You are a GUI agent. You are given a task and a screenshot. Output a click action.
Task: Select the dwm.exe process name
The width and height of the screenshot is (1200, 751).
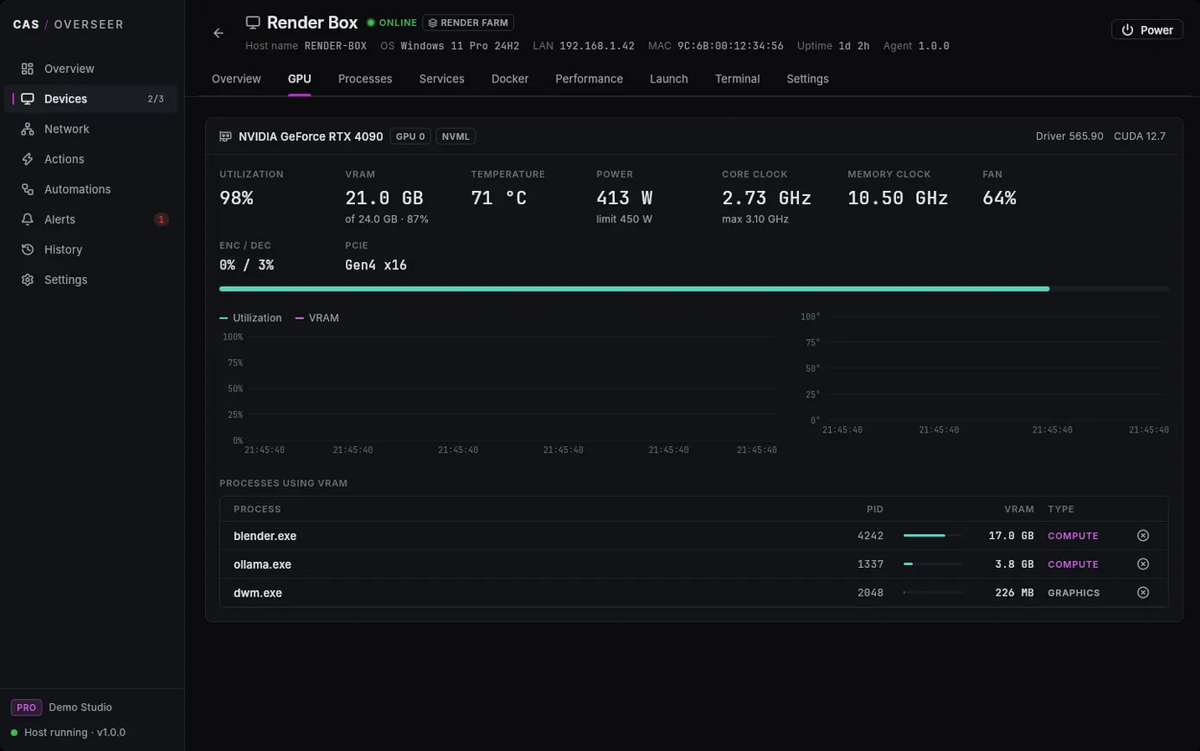pos(258,593)
